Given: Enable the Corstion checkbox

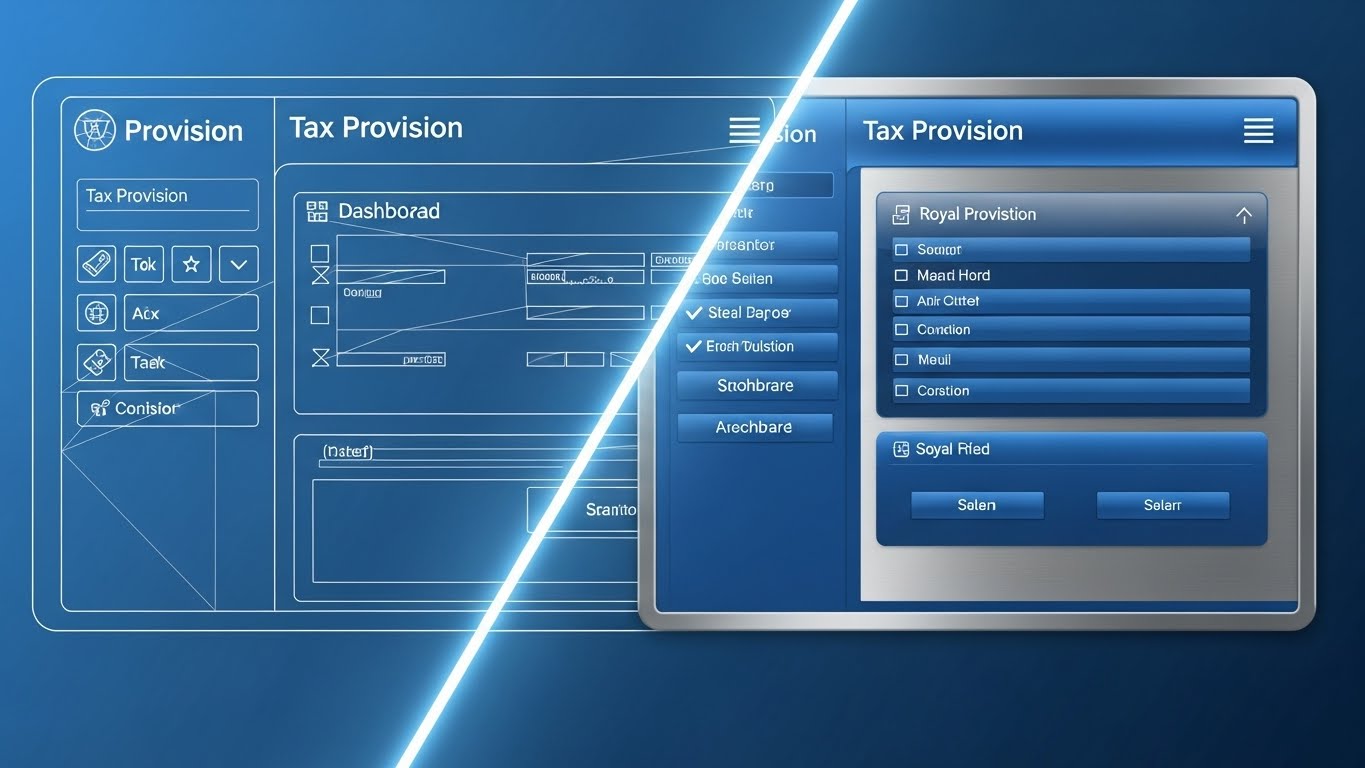Looking at the screenshot, I should click(901, 391).
